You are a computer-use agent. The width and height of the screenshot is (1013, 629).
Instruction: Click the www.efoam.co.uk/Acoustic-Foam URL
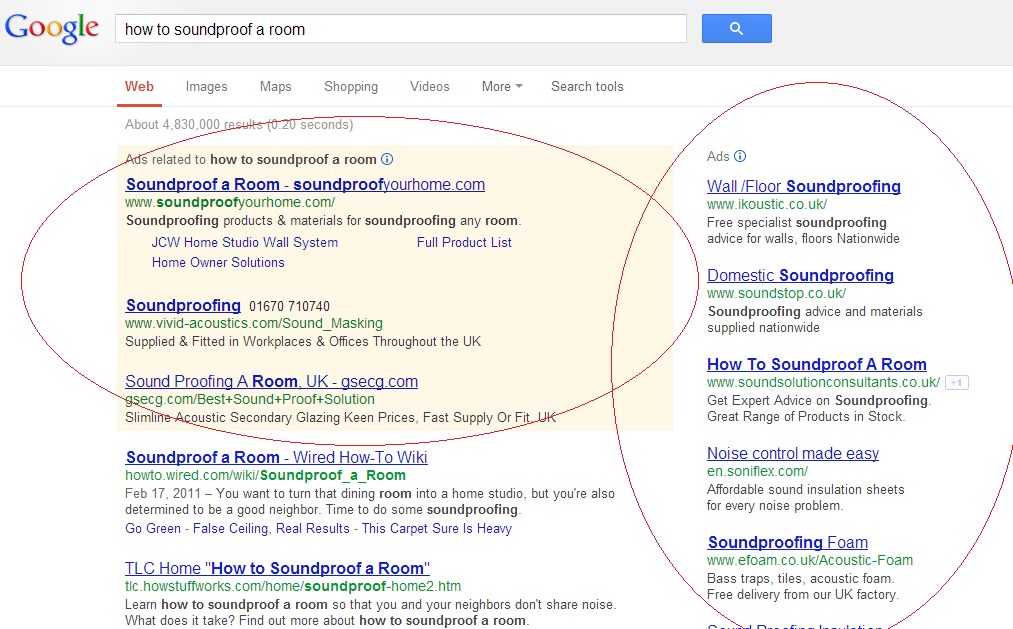tap(810, 561)
